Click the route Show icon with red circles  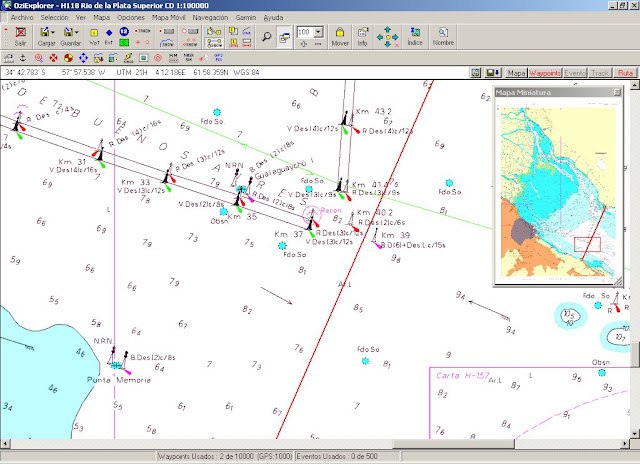point(190,43)
